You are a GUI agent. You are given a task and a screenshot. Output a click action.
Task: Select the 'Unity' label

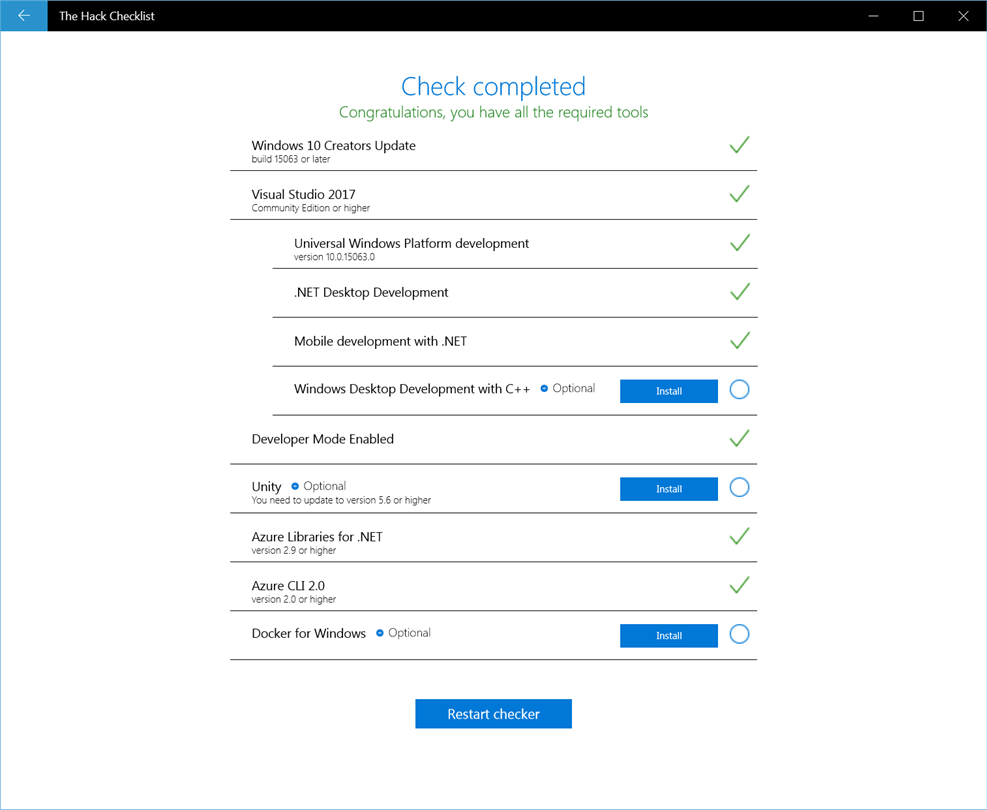pyautogui.click(x=266, y=487)
